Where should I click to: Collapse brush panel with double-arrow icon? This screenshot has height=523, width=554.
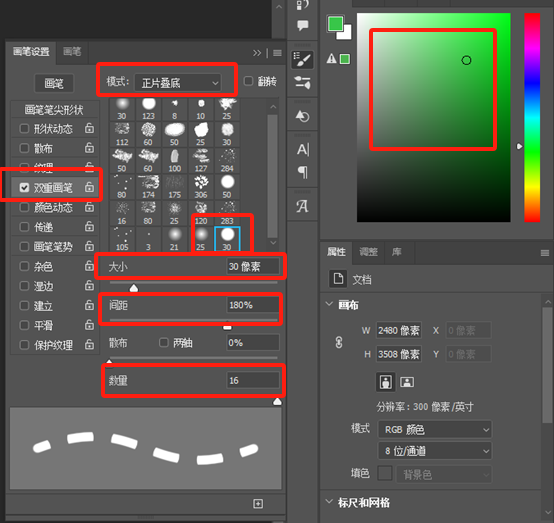click(x=257, y=53)
